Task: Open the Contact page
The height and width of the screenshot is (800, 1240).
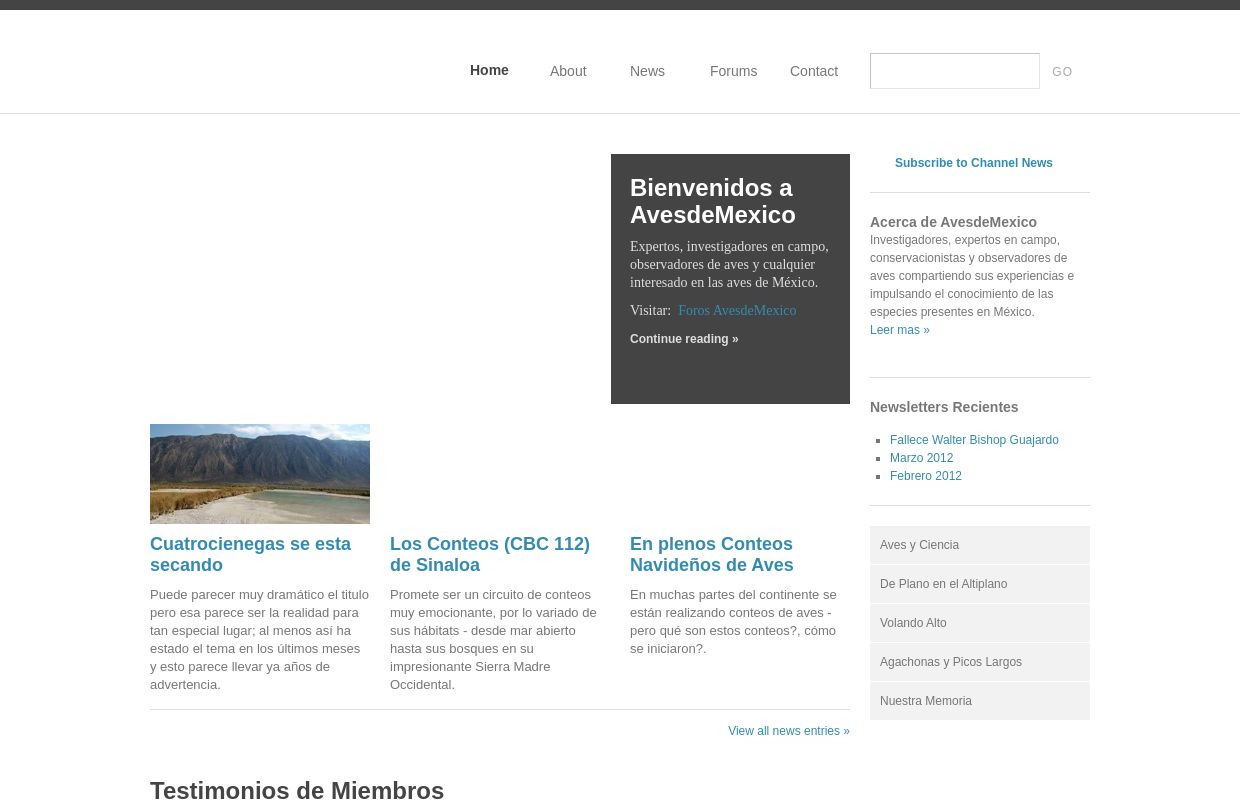Action: pyautogui.click(x=813, y=71)
